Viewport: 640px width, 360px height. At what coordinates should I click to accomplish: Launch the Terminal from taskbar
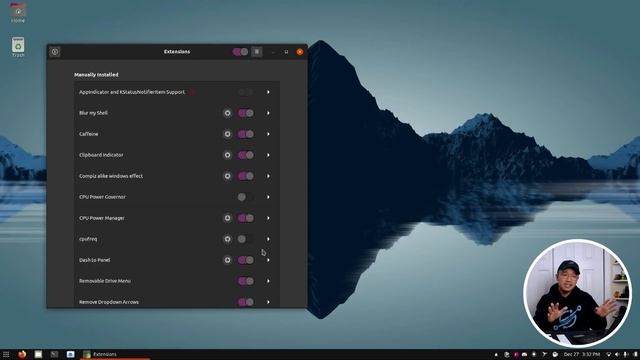[x=54, y=354]
